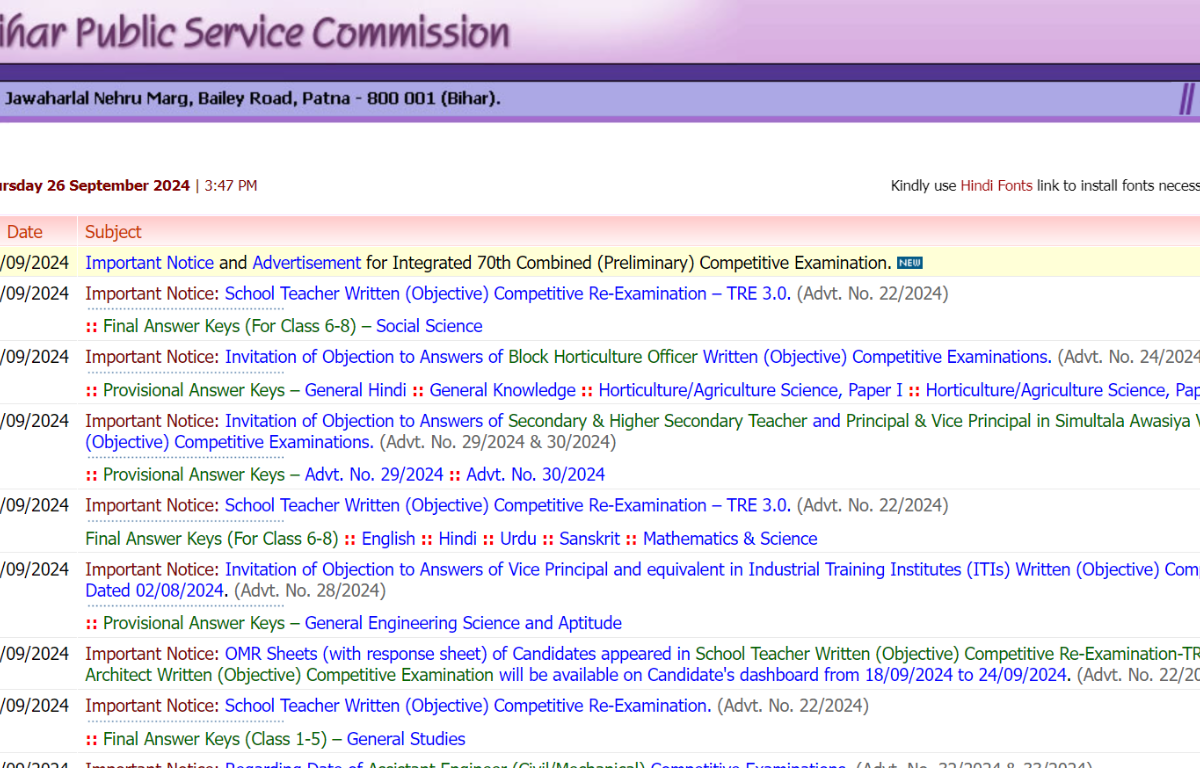The image size is (1200, 768).
Task: Open Hindi final answer key for Class 6-8
Action: (x=457, y=539)
